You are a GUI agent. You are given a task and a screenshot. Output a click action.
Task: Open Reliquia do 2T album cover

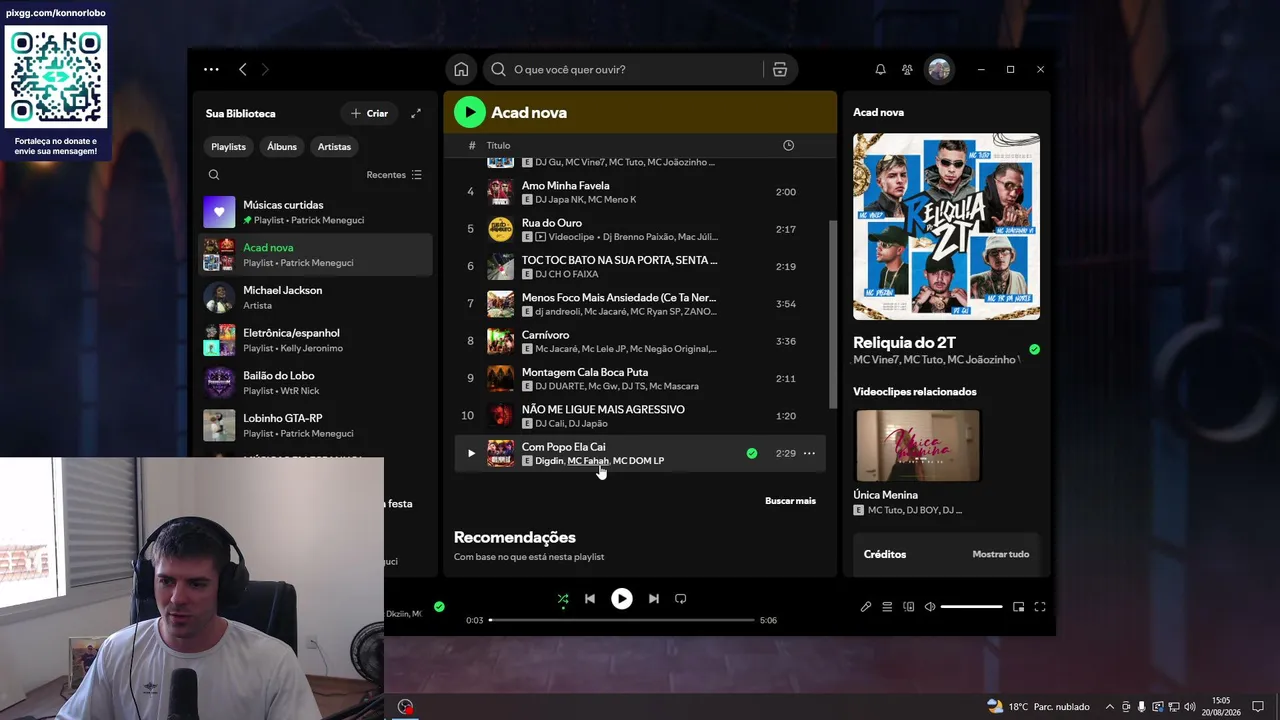(x=946, y=226)
